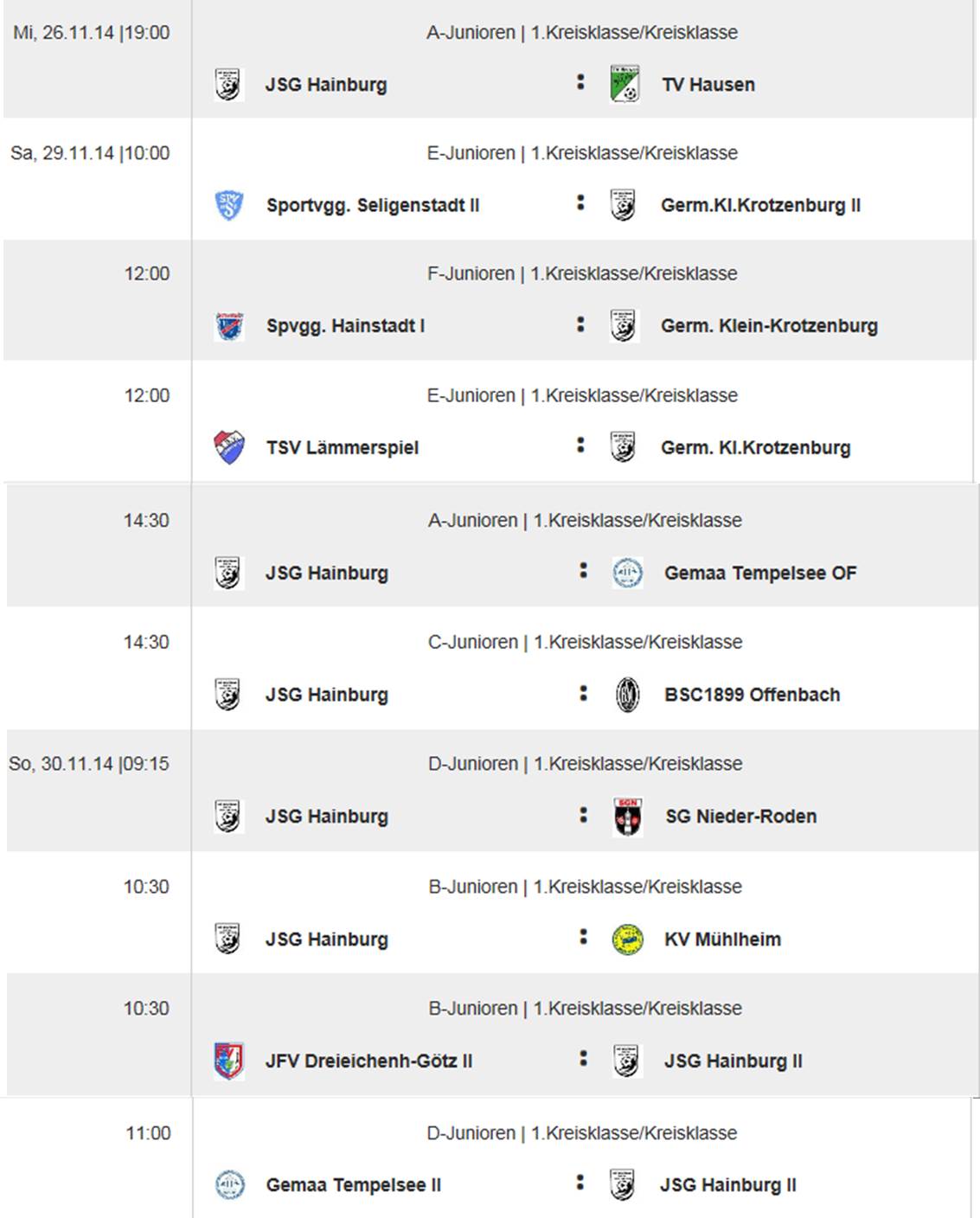Click the KV Mühlheim club crest

click(x=627, y=939)
